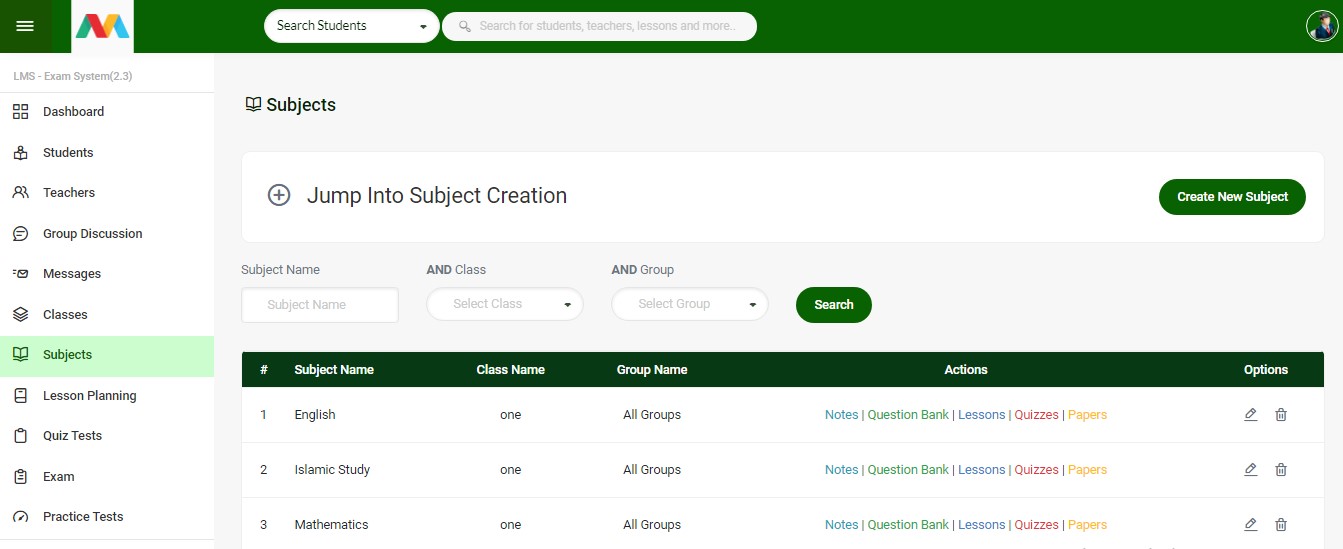Open Question Bank link for Islamic Study
1343x549 pixels.
pos(908,470)
